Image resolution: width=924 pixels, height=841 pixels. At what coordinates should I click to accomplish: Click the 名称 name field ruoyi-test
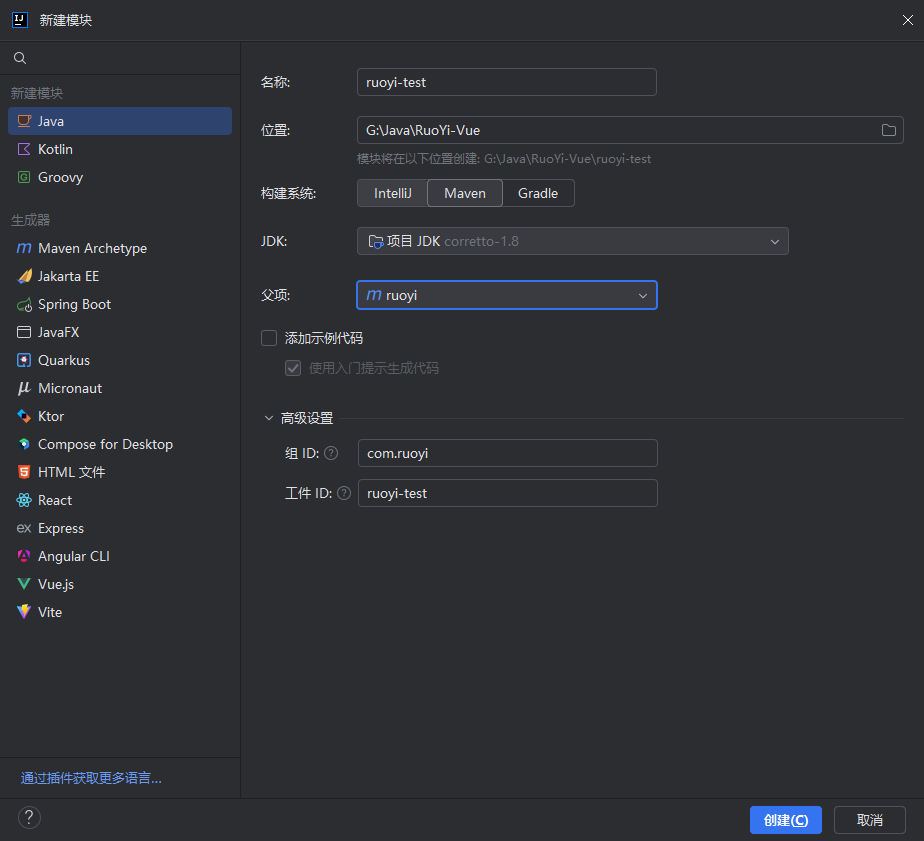(x=506, y=82)
